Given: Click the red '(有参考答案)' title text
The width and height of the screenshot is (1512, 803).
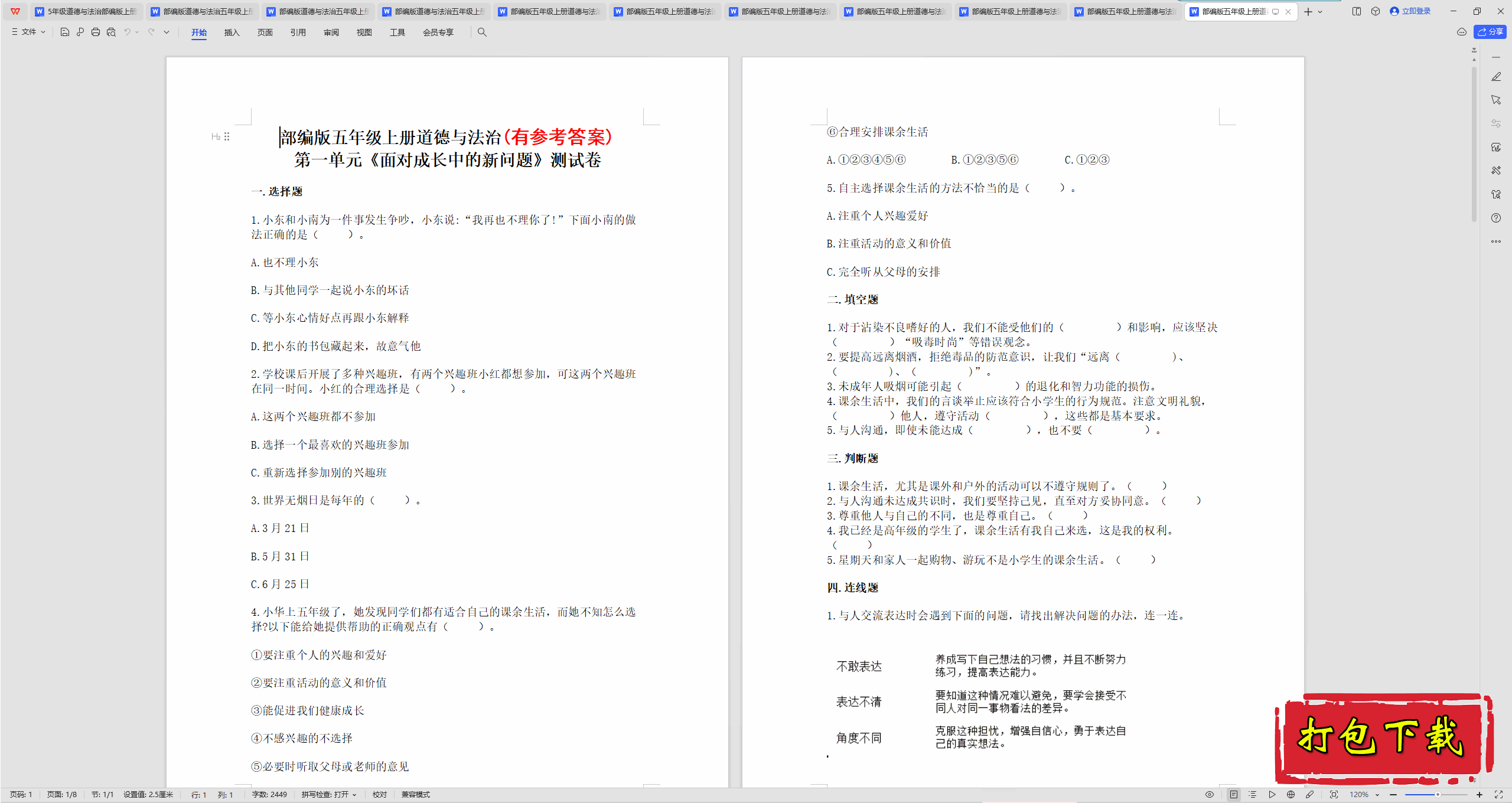Looking at the screenshot, I should point(557,137).
